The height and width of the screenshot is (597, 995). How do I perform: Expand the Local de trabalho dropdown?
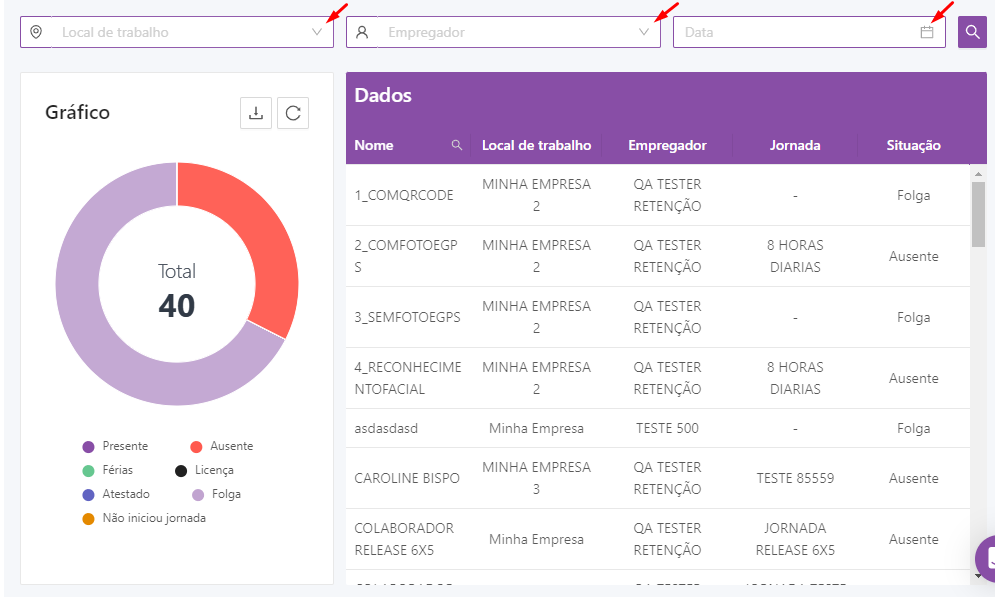tap(317, 32)
